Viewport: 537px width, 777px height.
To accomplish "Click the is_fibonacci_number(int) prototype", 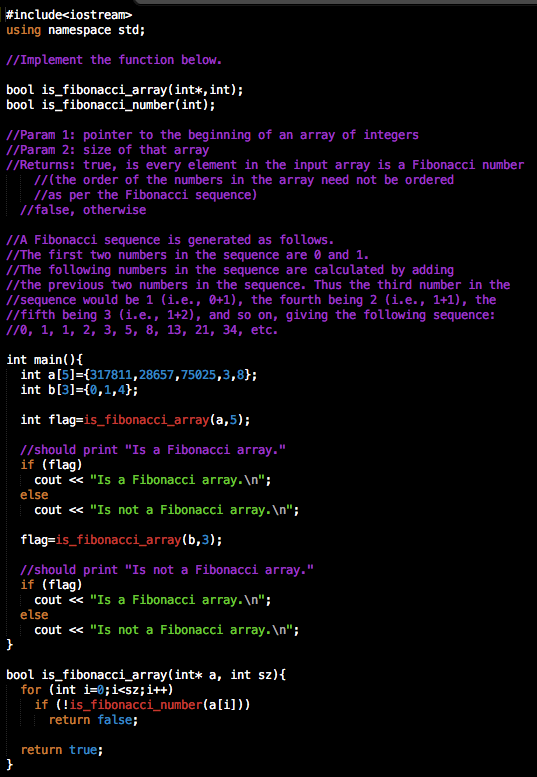I will point(111,105).
